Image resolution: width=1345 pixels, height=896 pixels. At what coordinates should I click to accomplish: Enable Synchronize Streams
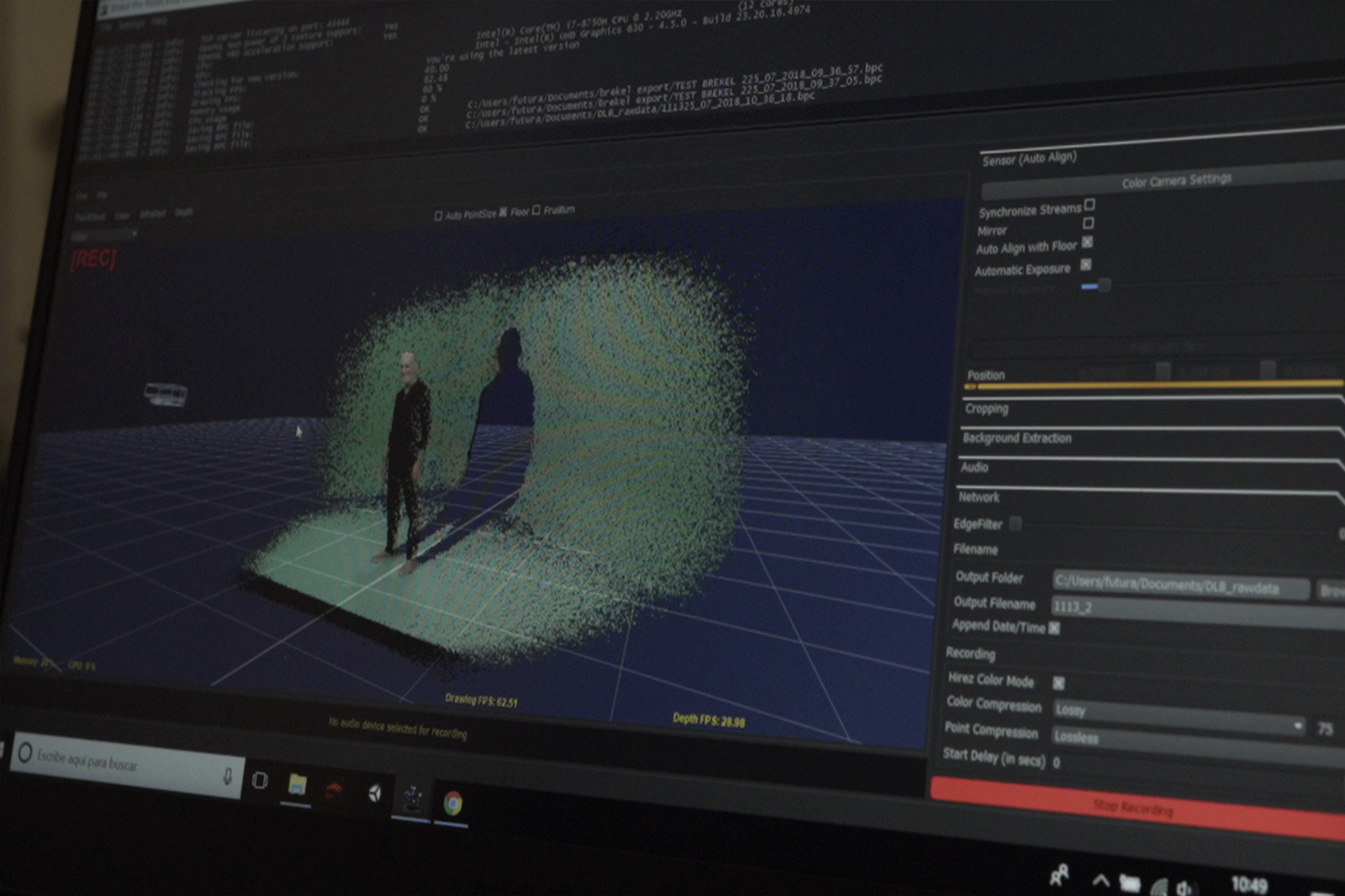click(x=1089, y=204)
